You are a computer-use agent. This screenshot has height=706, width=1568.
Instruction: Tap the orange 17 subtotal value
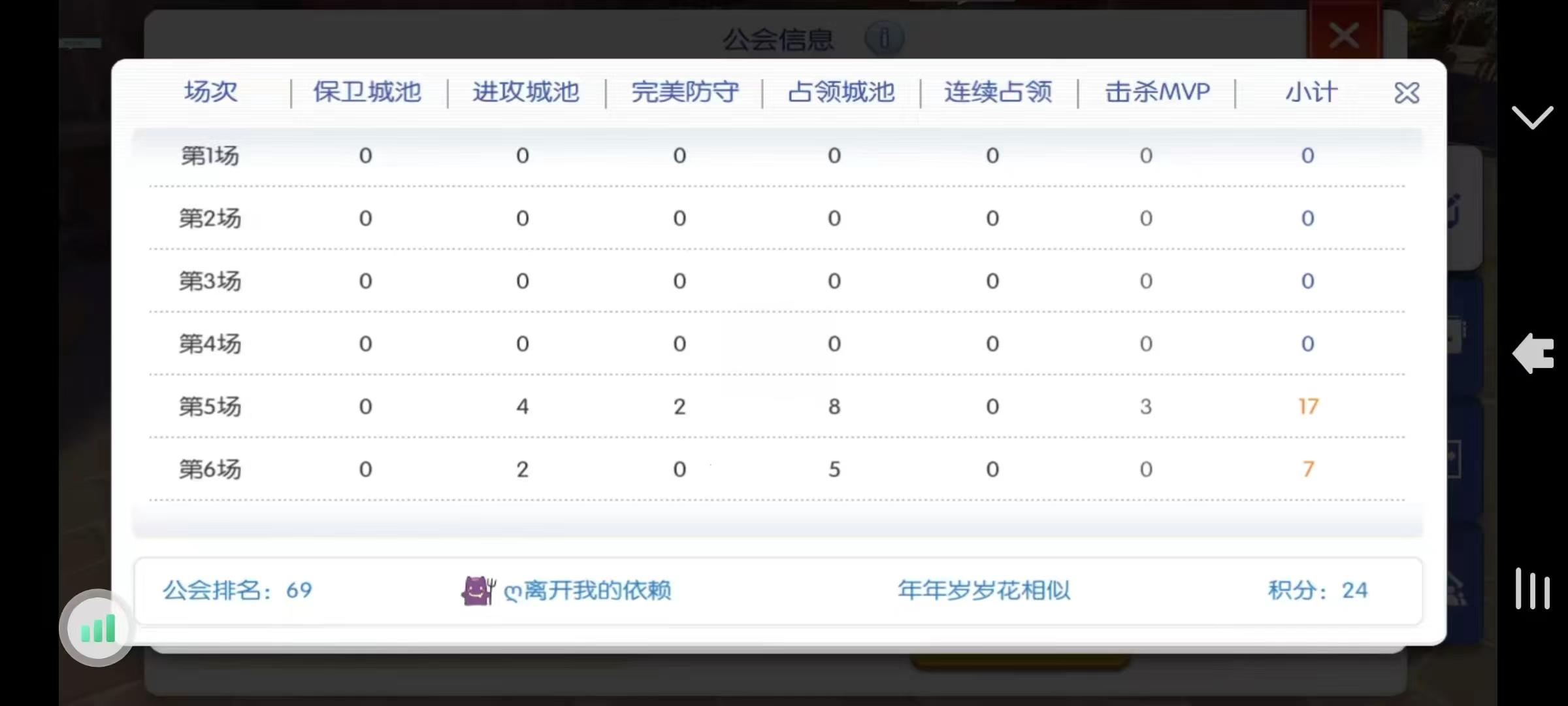pyautogui.click(x=1308, y=407)
